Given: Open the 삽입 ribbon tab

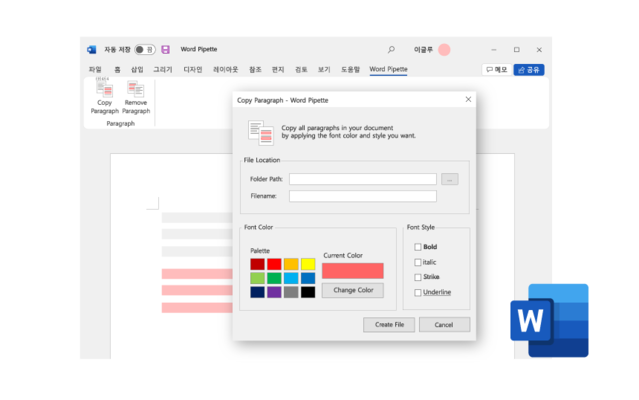Looking at the screenshot, I should [x=137, y=70].
